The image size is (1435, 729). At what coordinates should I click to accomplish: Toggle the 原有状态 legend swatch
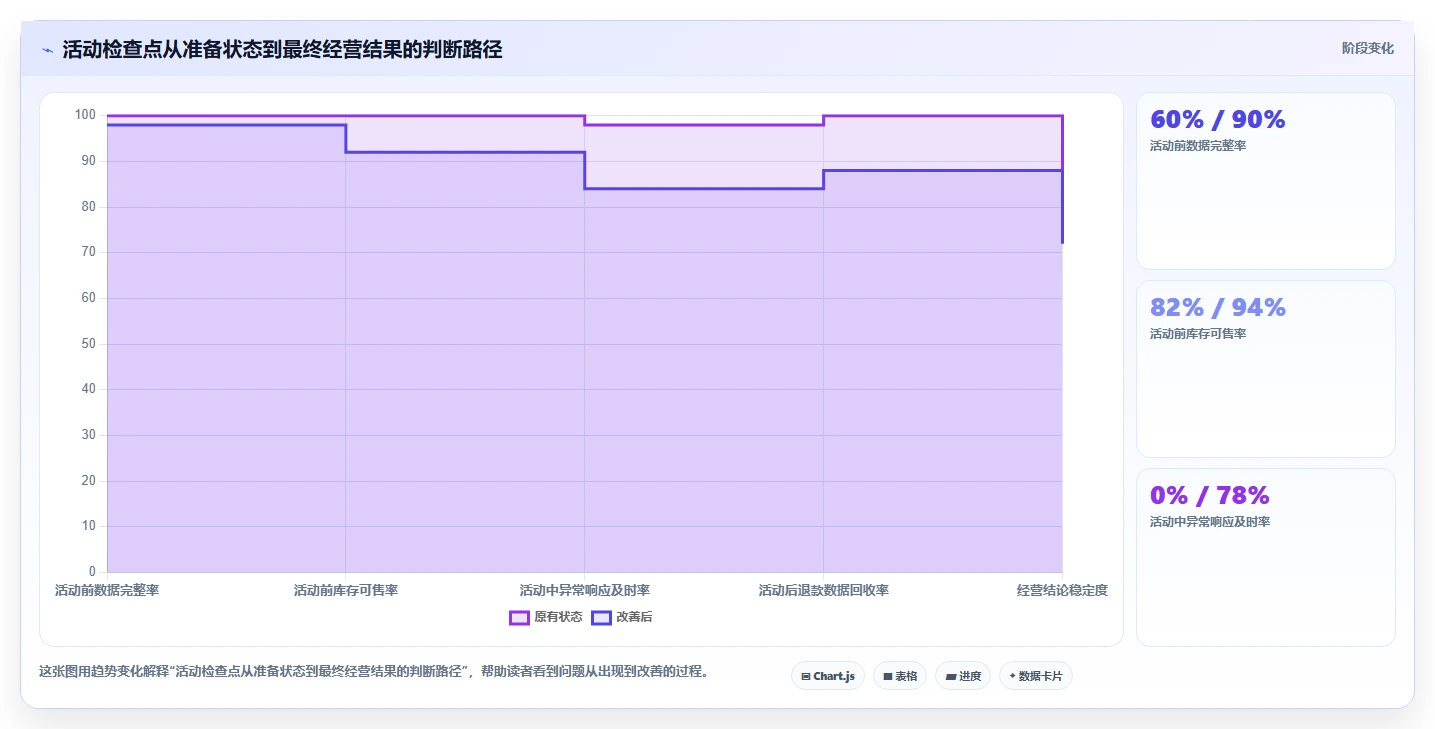coord(519,618)
